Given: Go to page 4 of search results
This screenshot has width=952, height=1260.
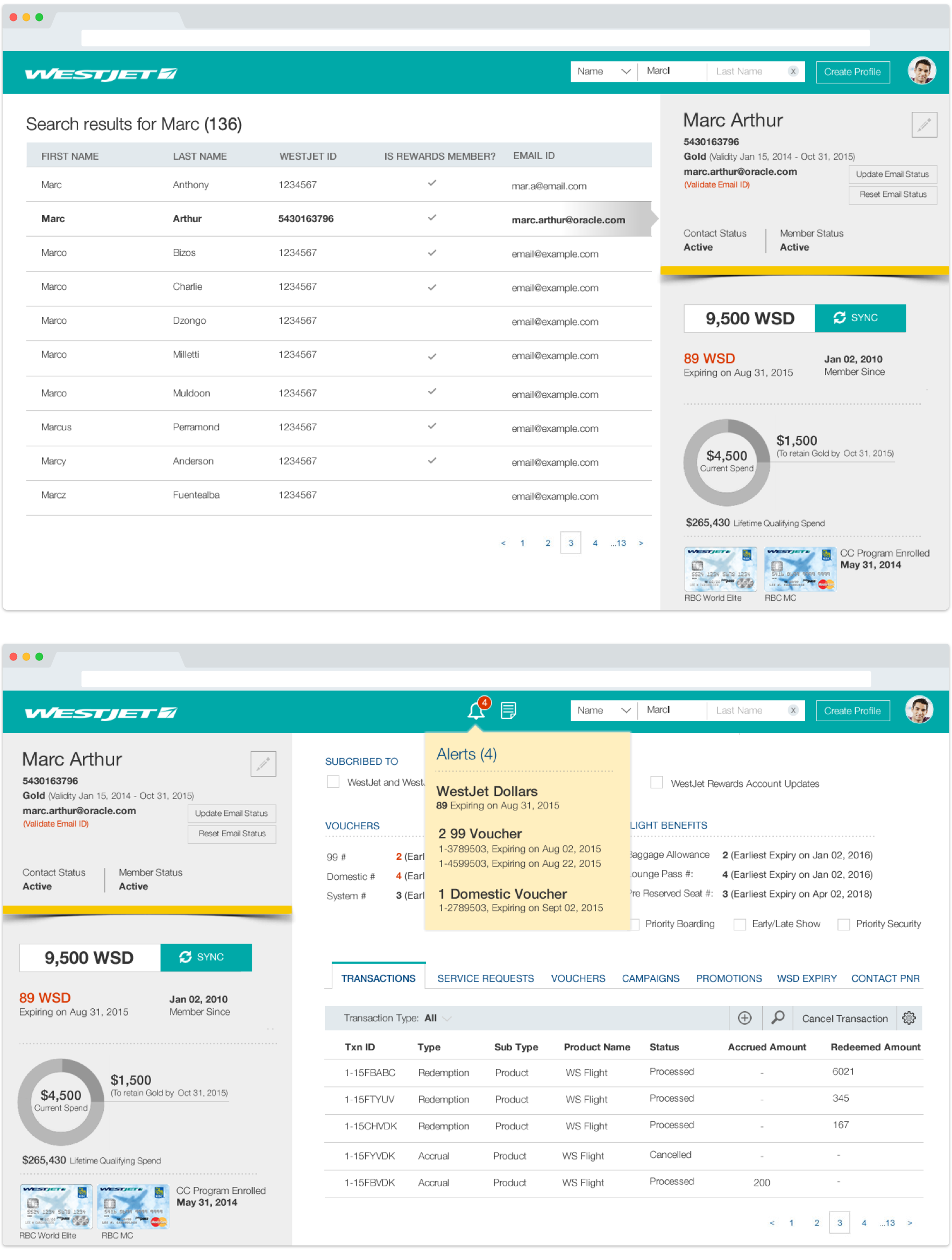Looking at the screenshot, I should 595,543.
